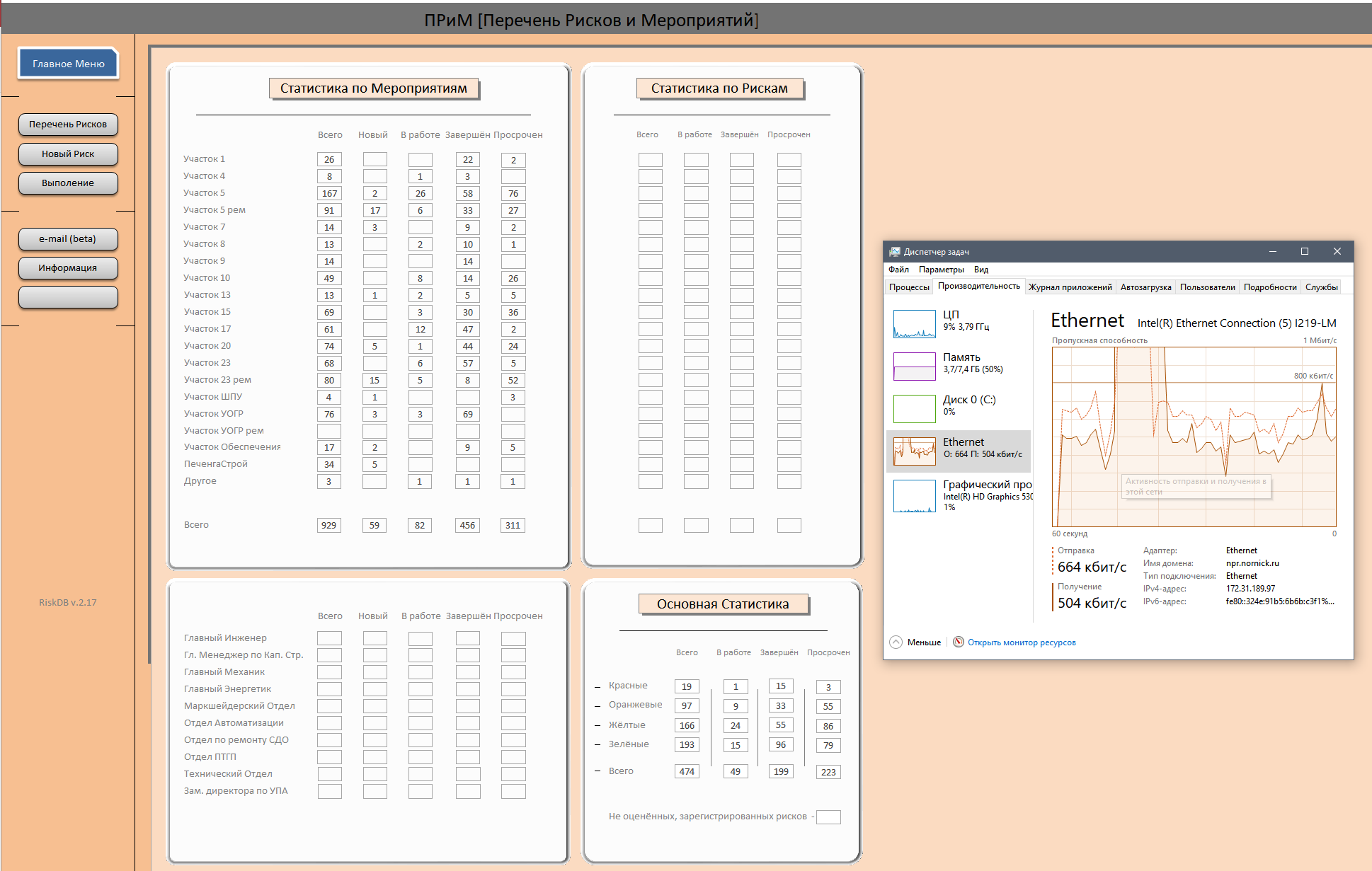Image resolution: width=1372 pixels, height=871 pixels.
Task: Open the Файл menu
Action: pos(898,270)
